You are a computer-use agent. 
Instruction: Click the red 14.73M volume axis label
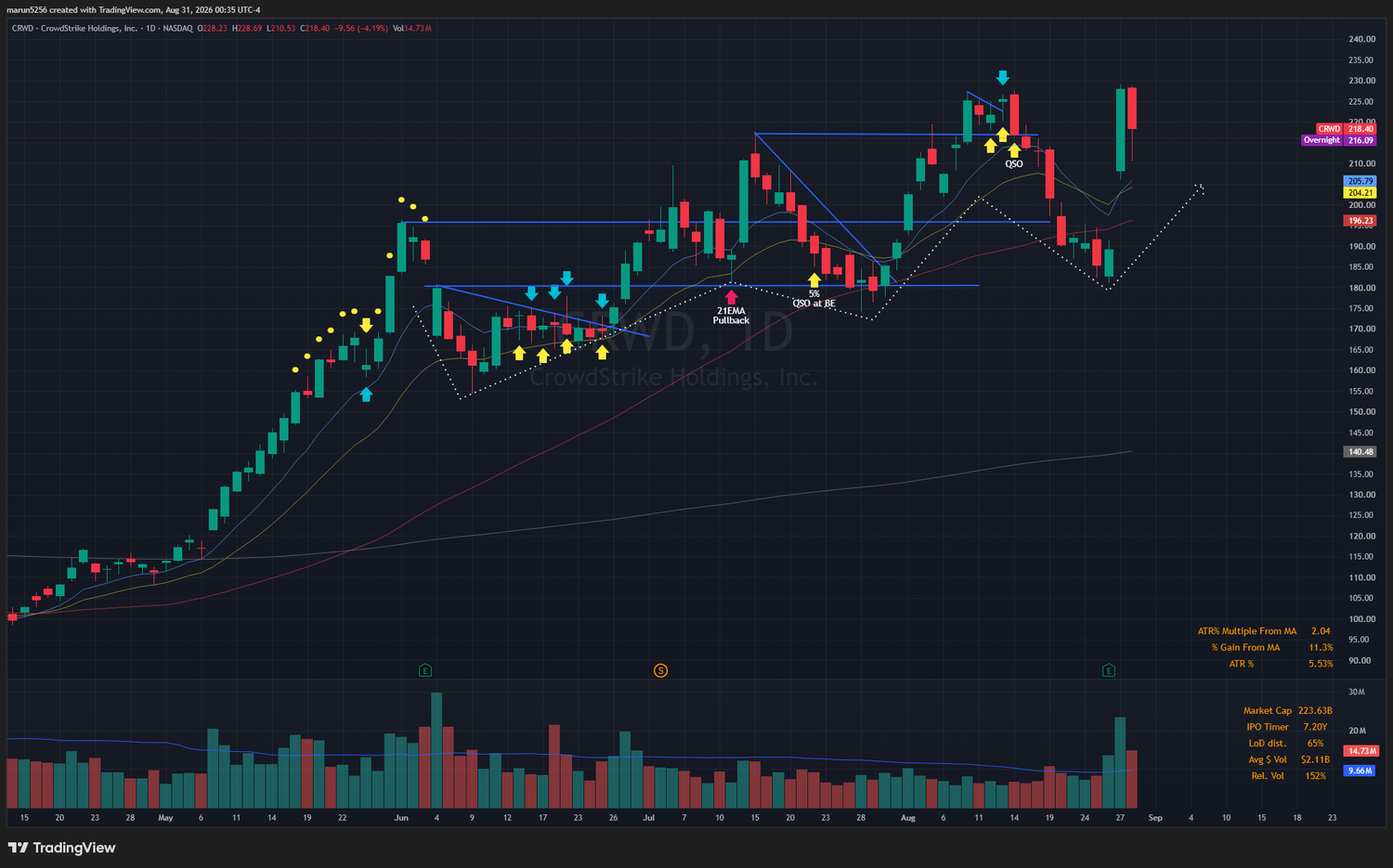click(1361, 751)
